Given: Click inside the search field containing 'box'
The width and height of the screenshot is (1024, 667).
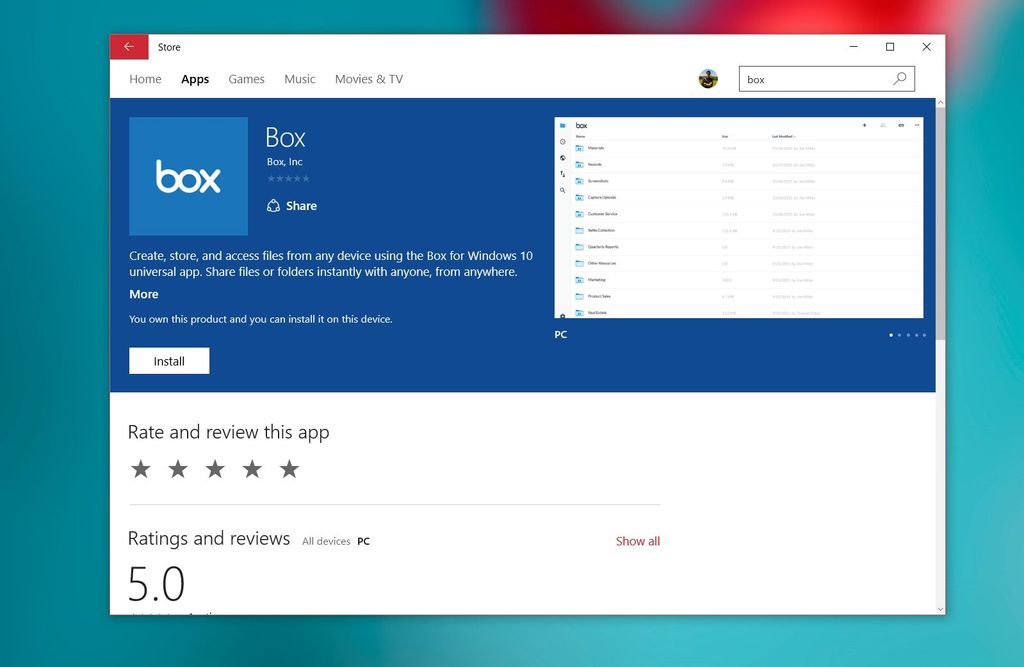Looking at the screenshot, I should tap(800, 78).
